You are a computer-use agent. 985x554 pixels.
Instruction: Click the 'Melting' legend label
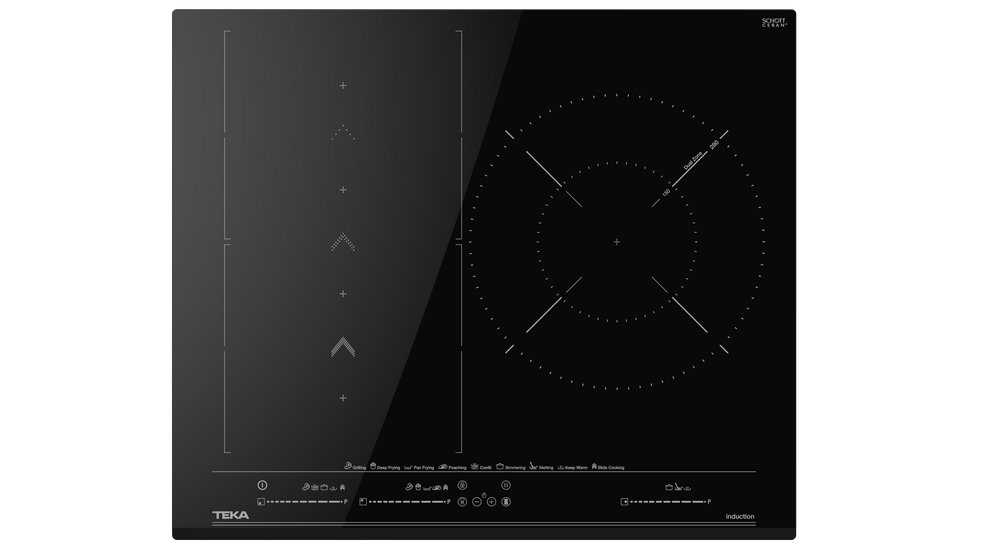click(x=547, y=468)
